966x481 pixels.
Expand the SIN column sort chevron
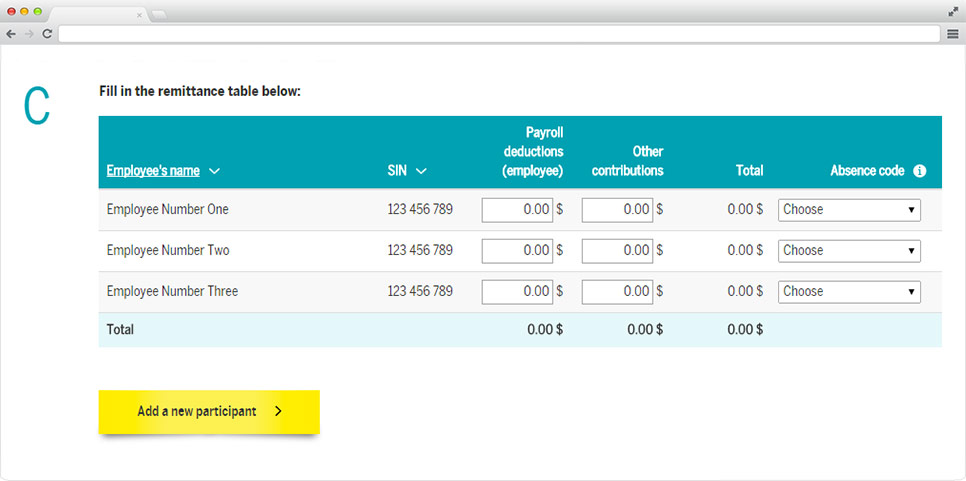[421, 172]
